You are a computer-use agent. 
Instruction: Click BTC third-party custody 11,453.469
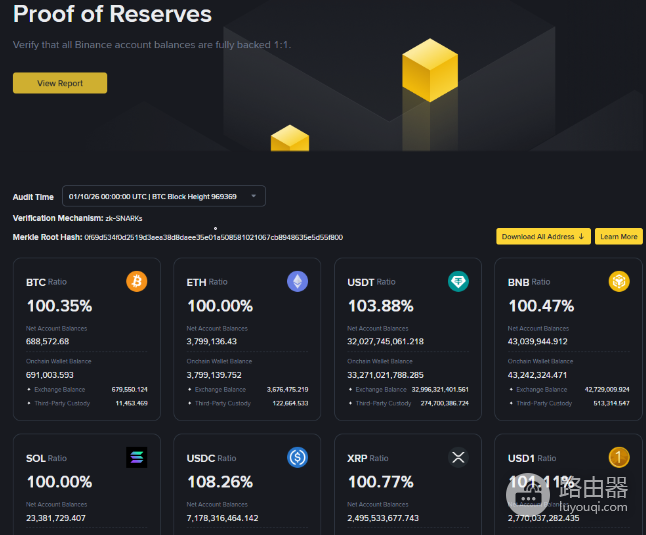[131, 403]
